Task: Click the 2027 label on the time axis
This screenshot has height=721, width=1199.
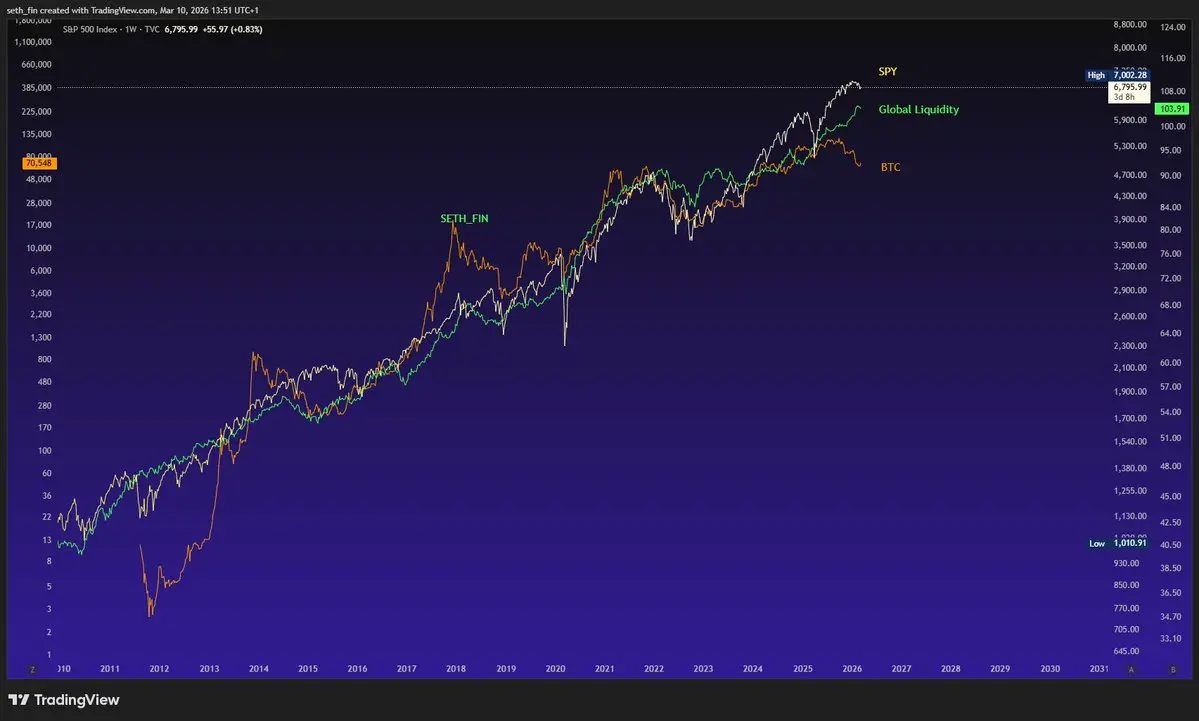Action: (x=901, y=669)
